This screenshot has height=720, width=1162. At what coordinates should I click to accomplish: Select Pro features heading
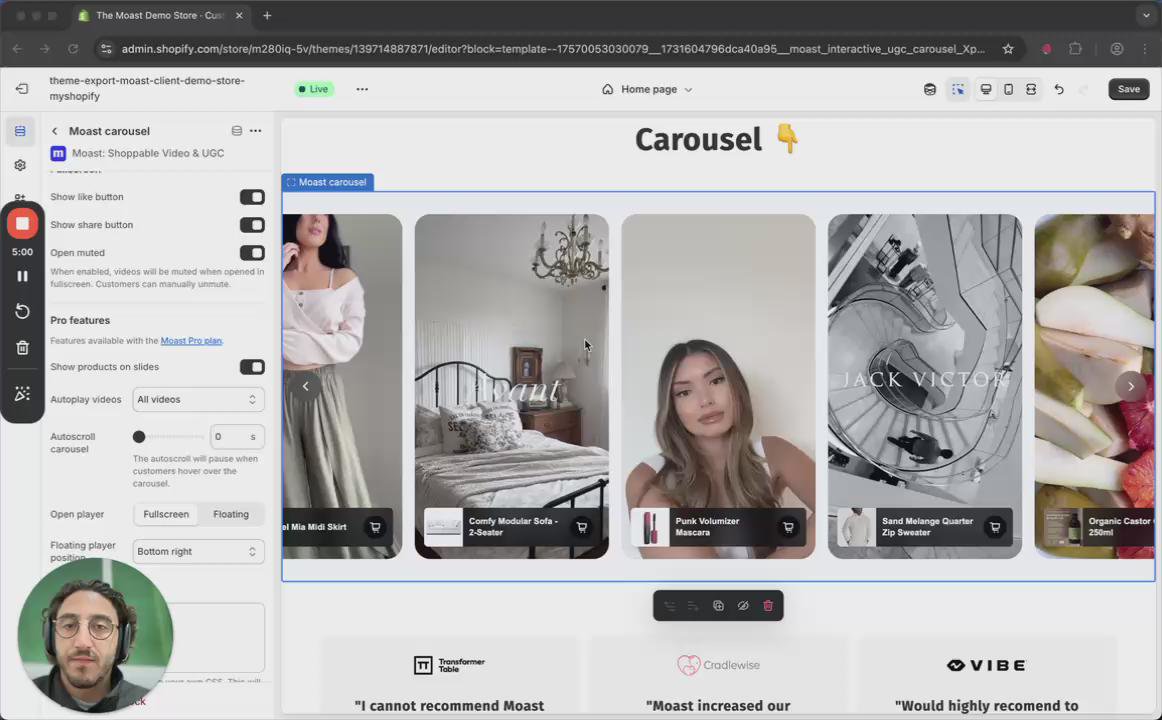[x=80, y=320]
